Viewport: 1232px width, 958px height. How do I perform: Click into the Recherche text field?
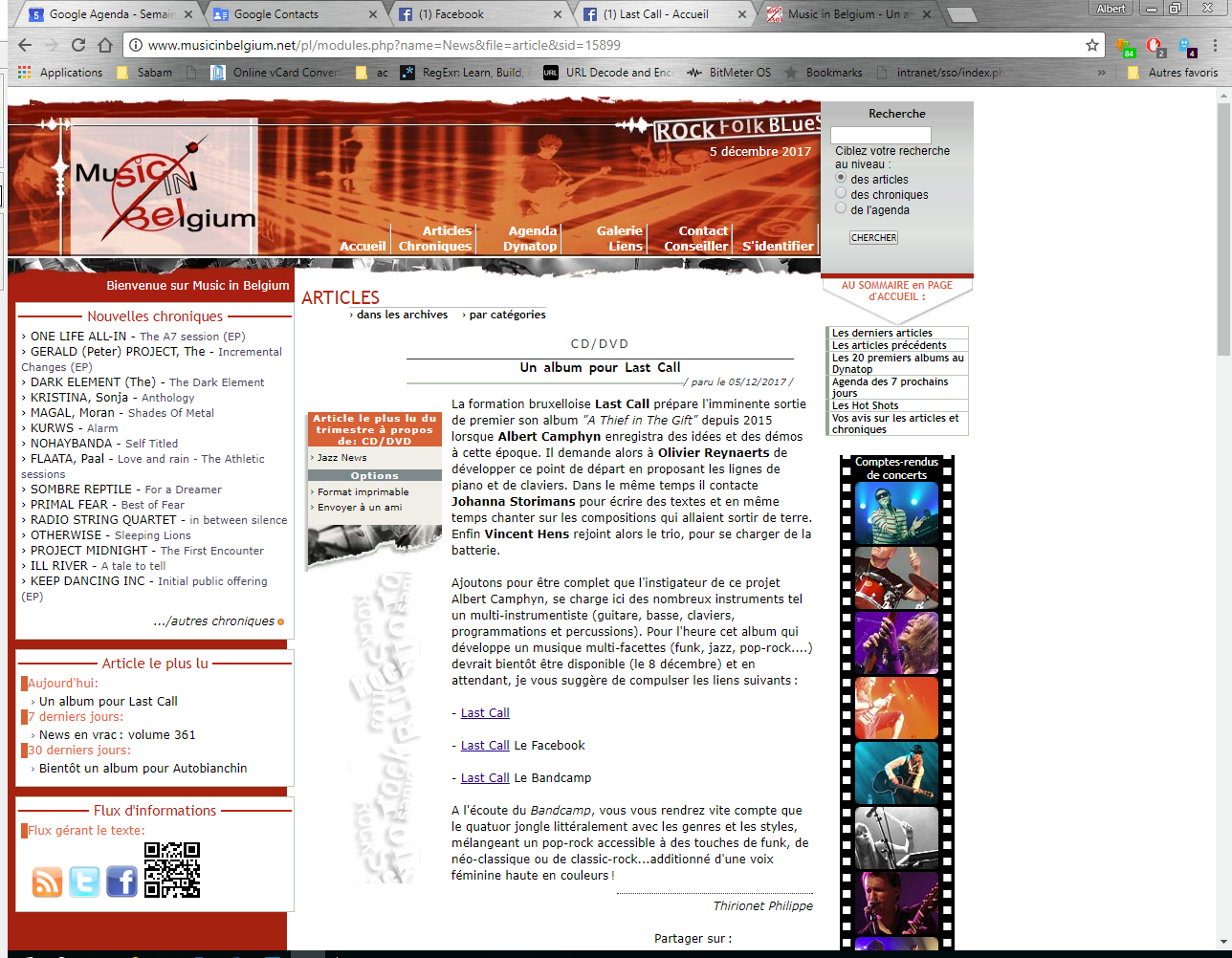880,135
